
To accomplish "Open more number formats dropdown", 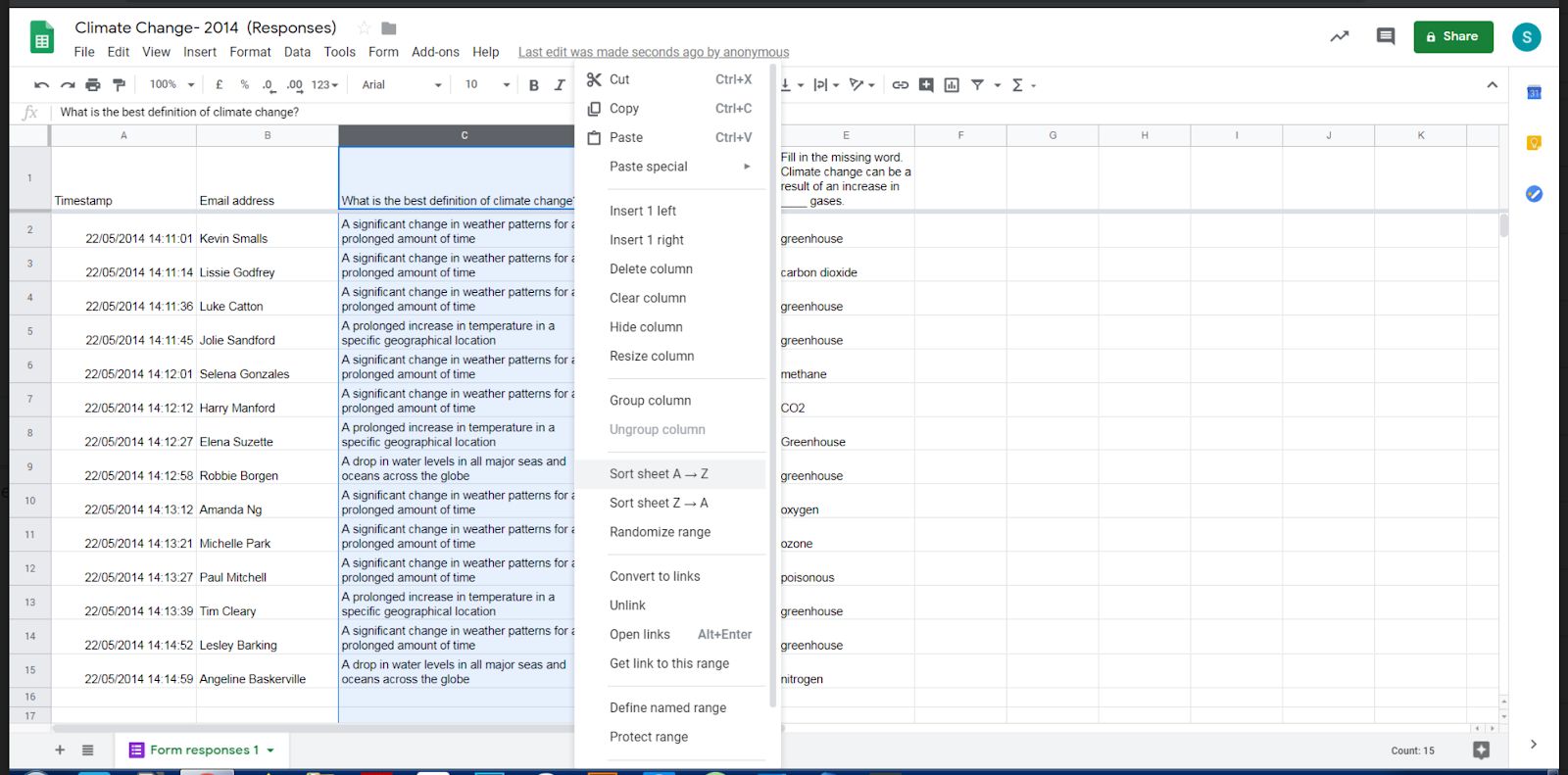I will (324, 85).
